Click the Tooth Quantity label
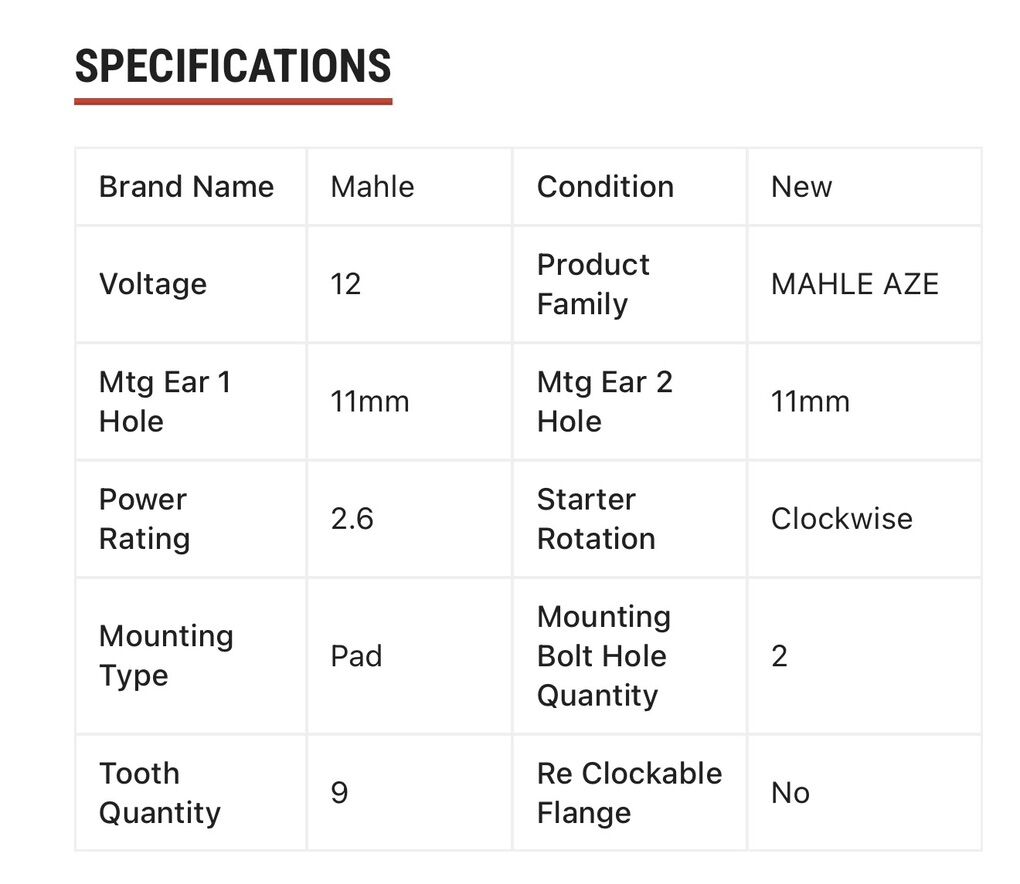Image resolution: width=1020 pixels, height=884 pixels. (159, 792)
